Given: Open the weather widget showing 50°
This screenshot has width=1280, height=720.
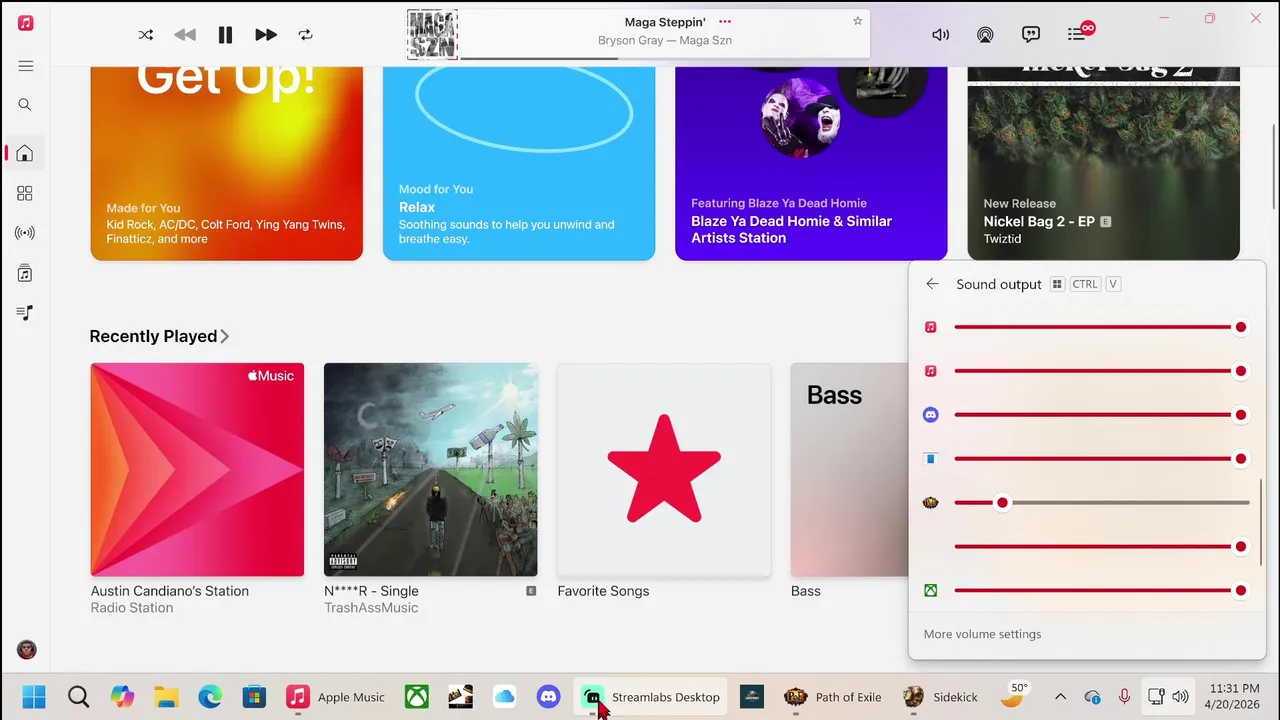Looking at the screenshot, I should tap(1014, 695).
